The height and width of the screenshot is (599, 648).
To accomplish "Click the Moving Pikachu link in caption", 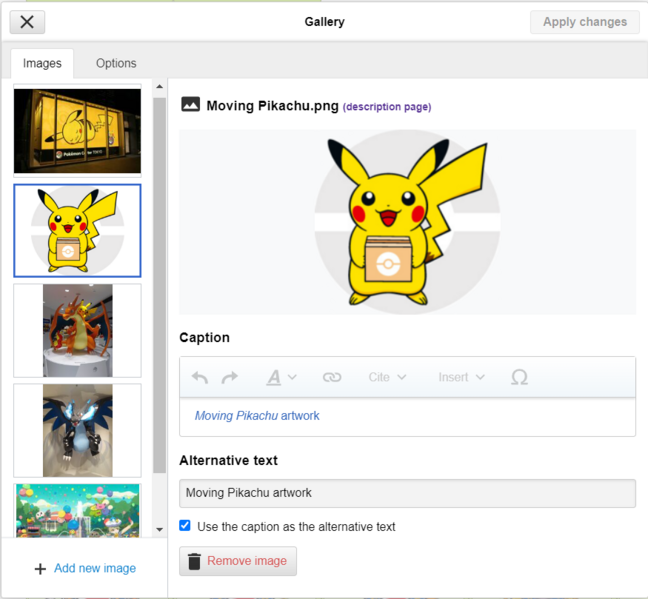I will [257, 415].
